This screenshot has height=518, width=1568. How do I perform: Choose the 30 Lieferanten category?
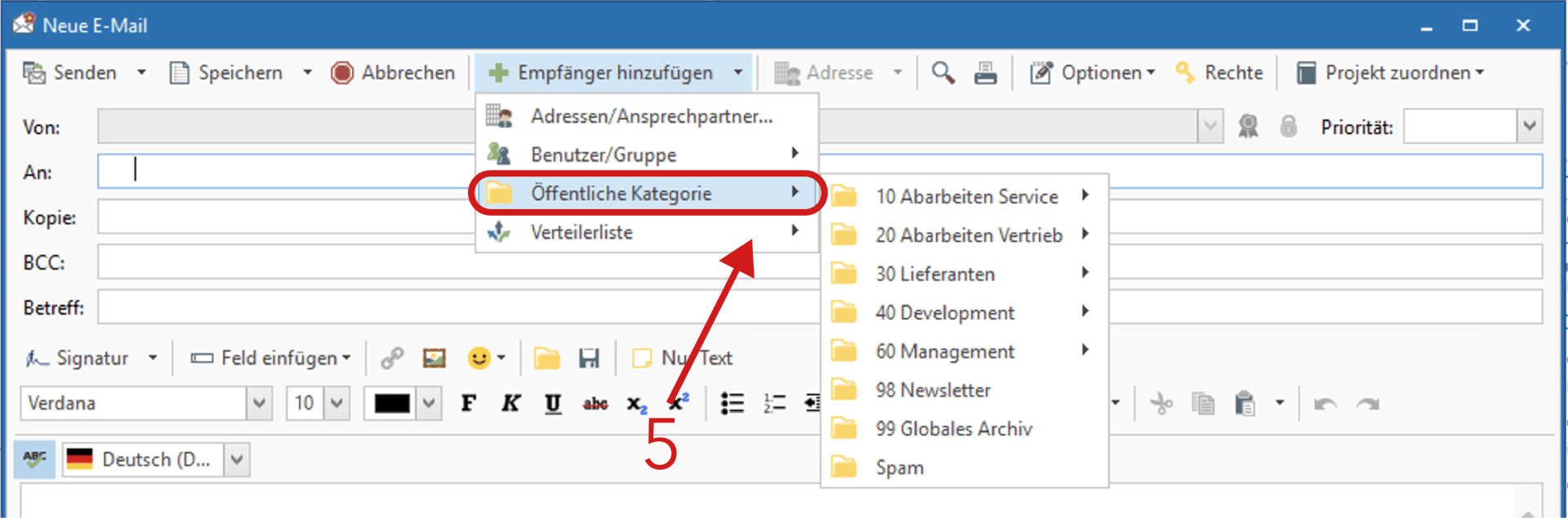[964, 274]
